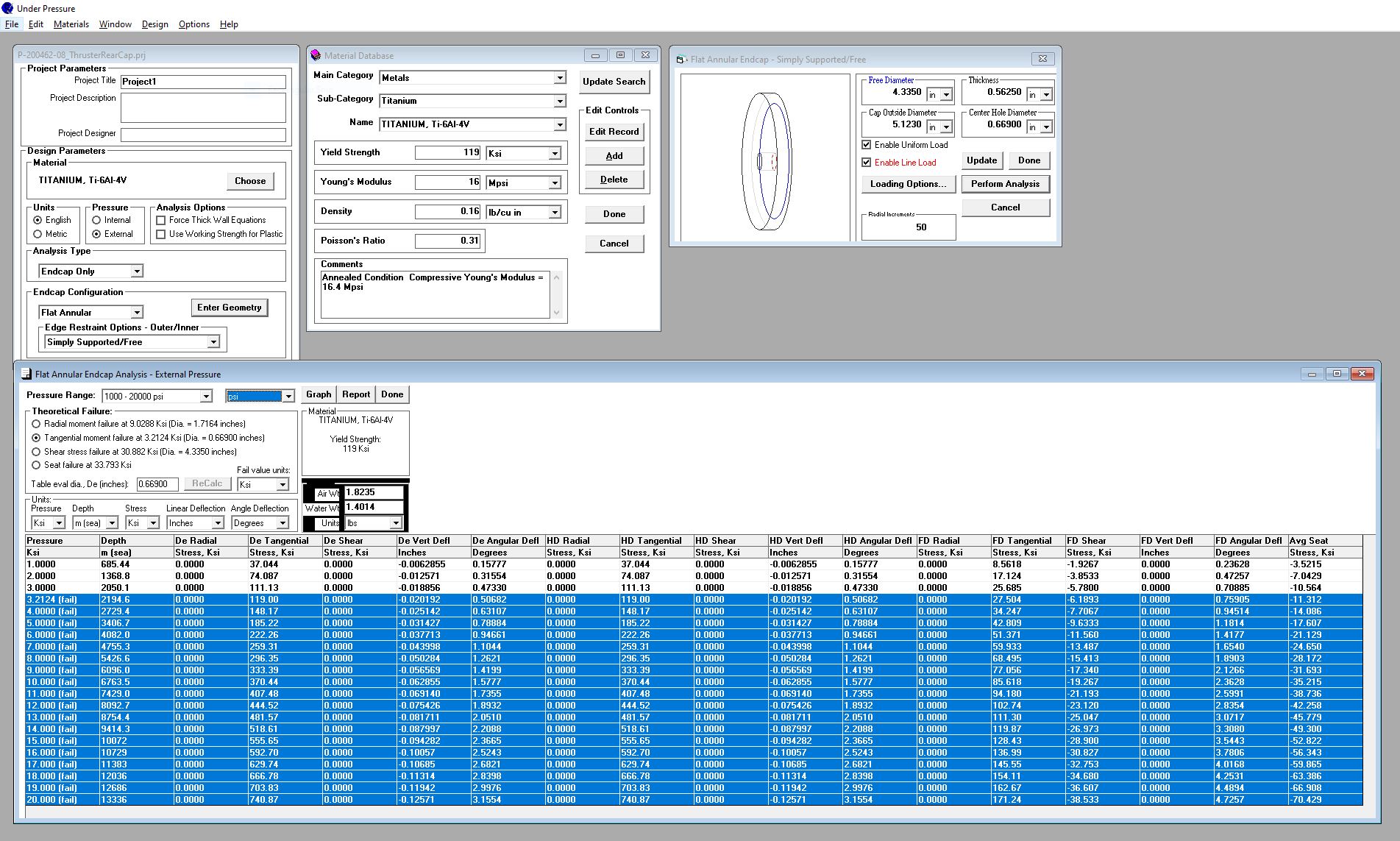Open the Window menu
This screenshot has width=1400, height=841.
[116, 24]
